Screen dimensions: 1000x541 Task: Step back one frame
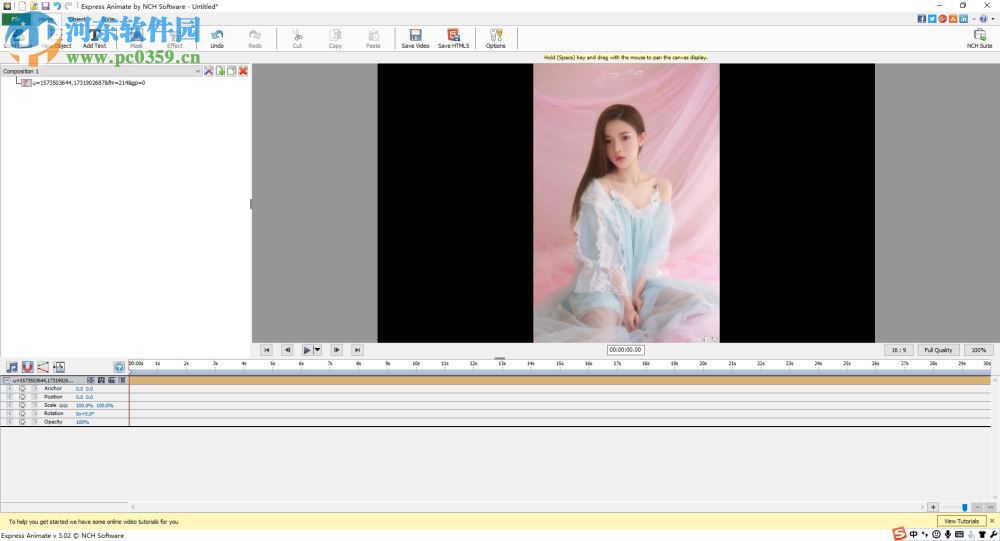[x=287, y=350]
